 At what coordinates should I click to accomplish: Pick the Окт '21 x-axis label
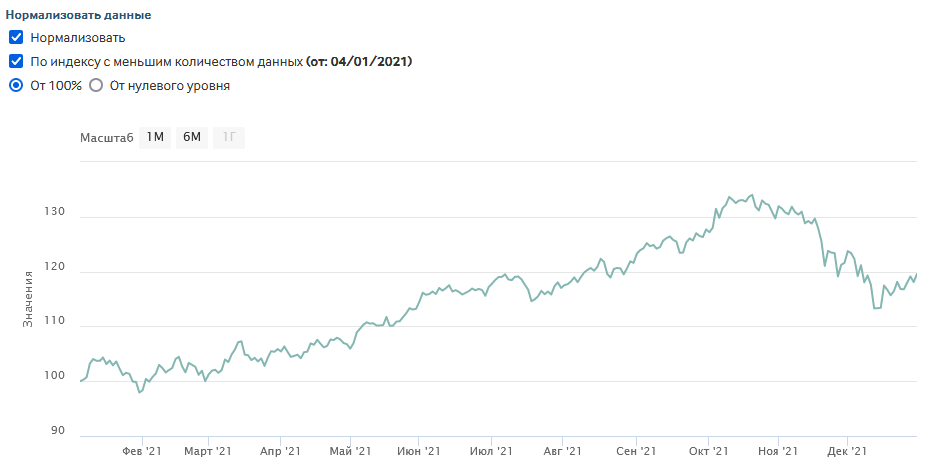[x=707, y=452]
